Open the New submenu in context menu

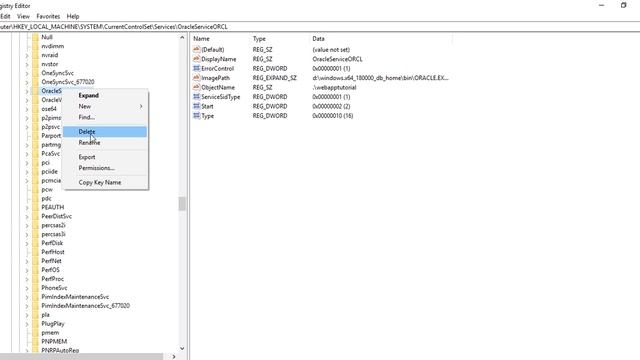tap(105, 106)
